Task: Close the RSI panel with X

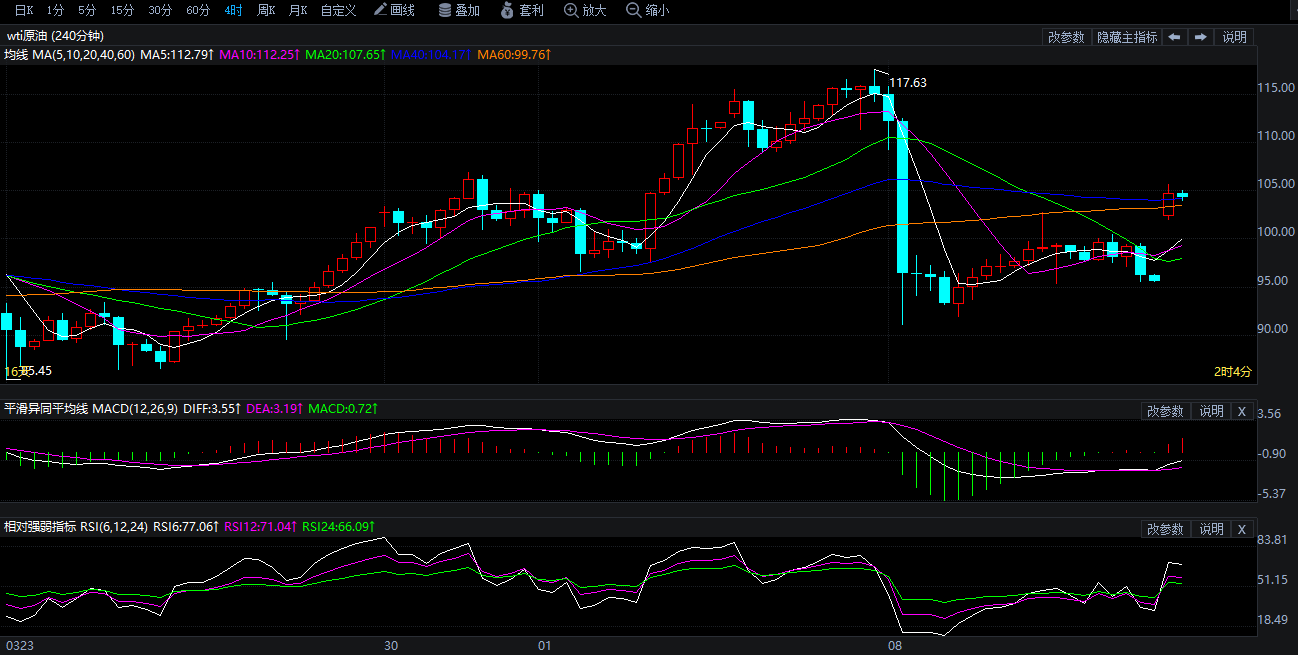Action: (x=1241, y=529)
